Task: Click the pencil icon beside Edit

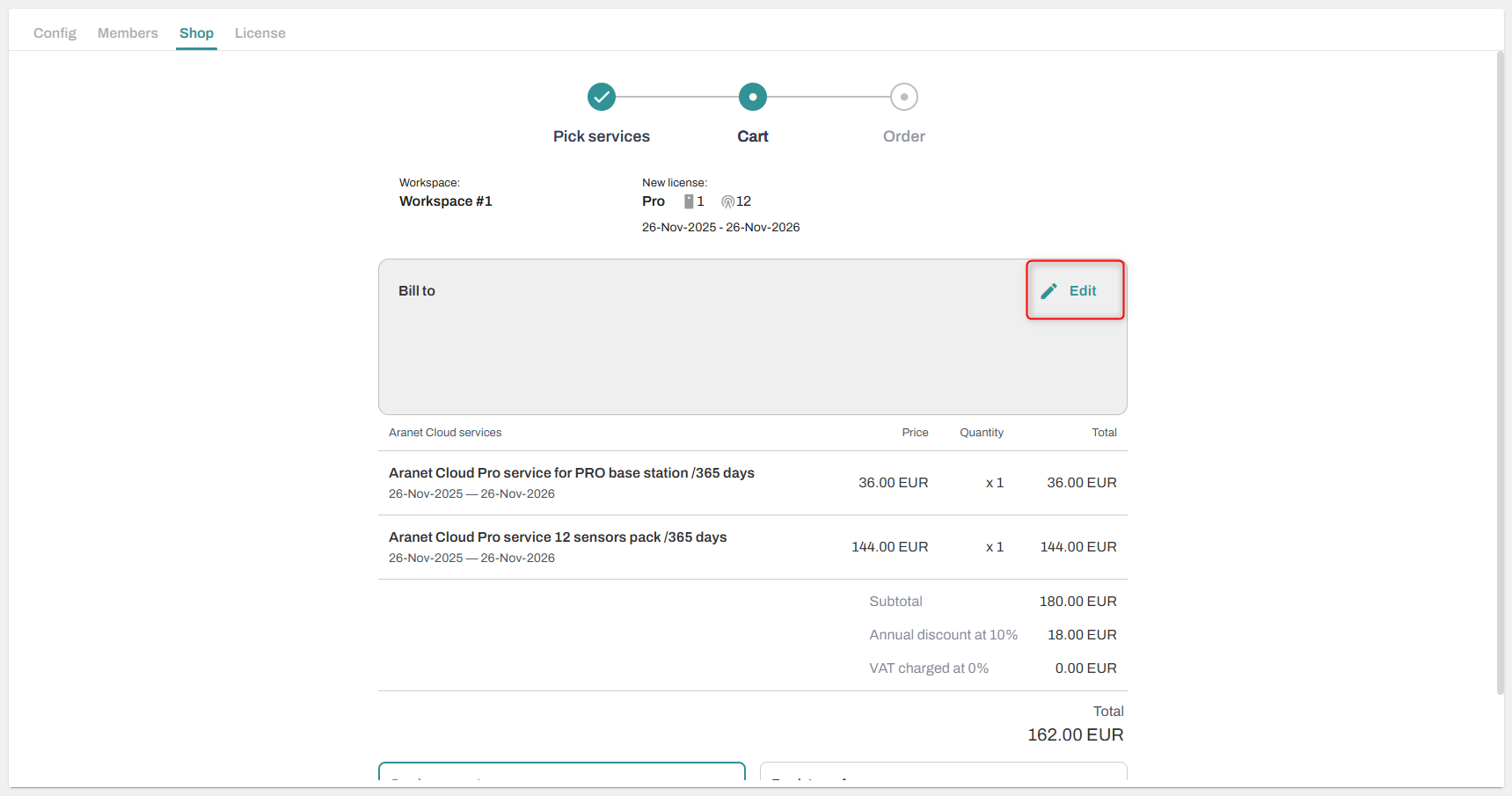Action: [1048, 291]
